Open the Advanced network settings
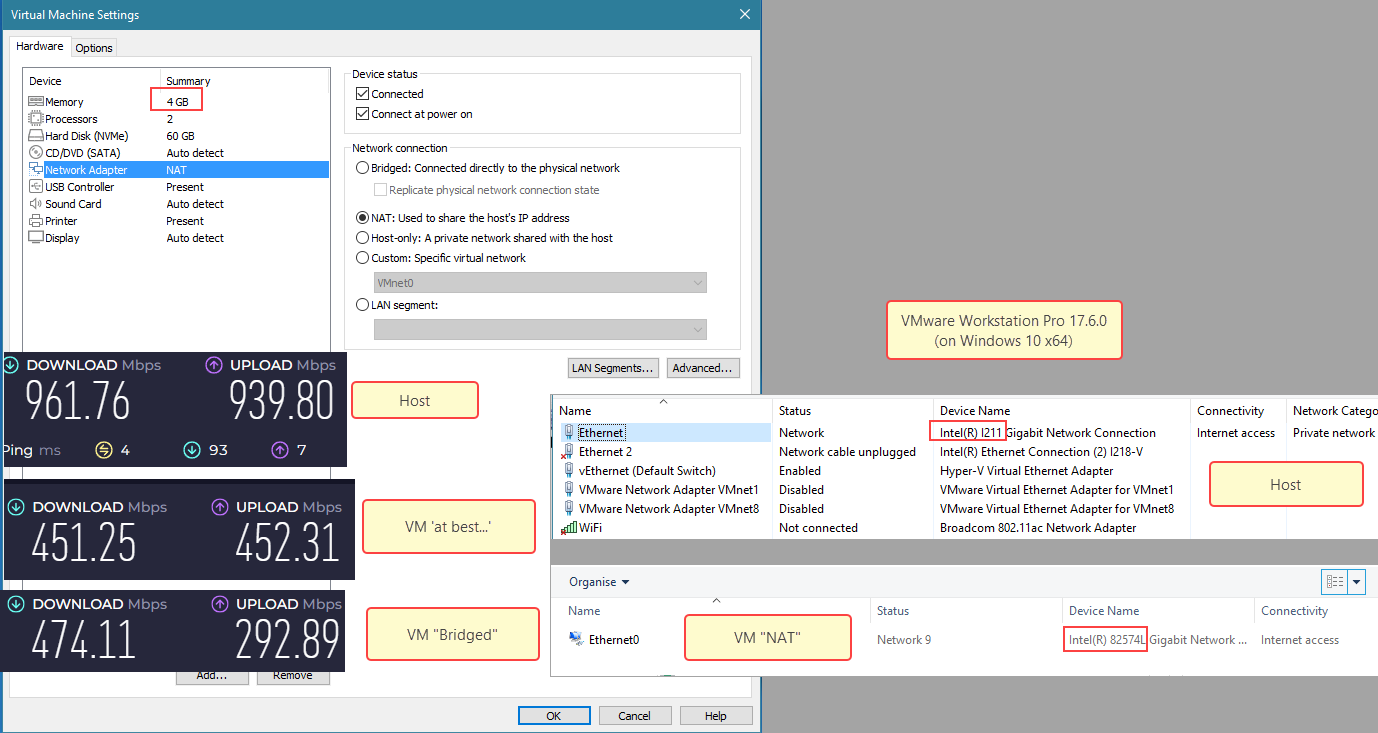Screen dimensions: 1378x733 coord(704,368)
